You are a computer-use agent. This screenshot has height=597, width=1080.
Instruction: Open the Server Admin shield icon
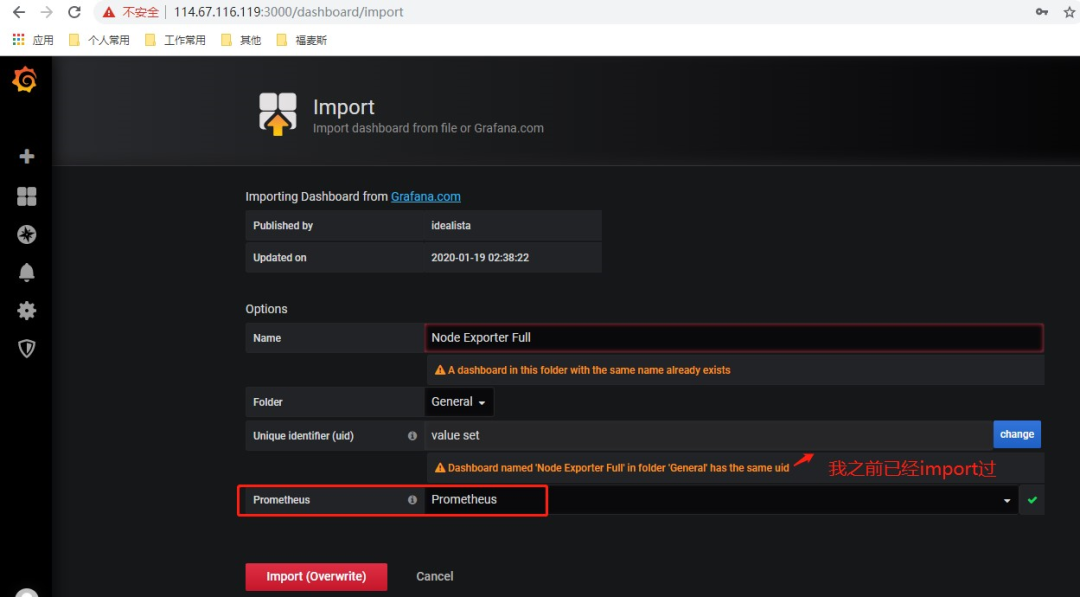[x=26, y=348]
